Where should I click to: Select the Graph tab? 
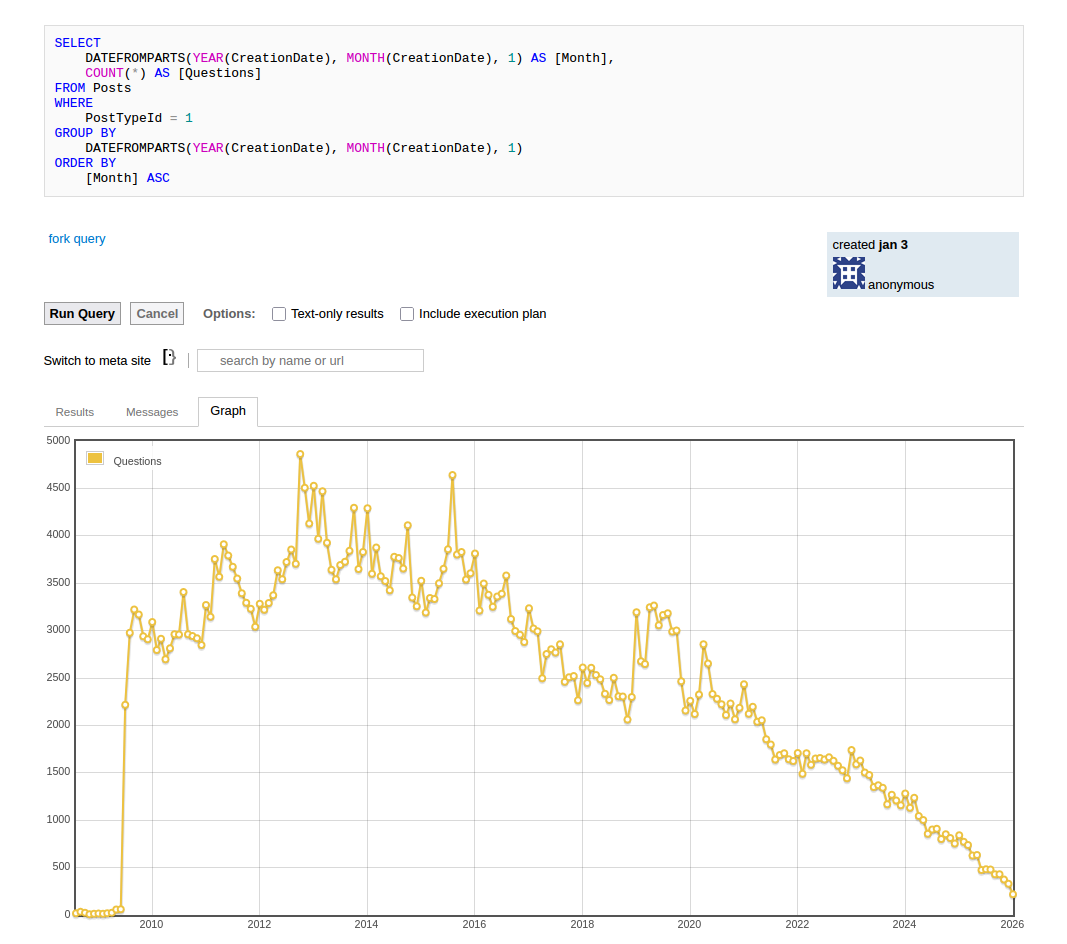tap(228, 411)
